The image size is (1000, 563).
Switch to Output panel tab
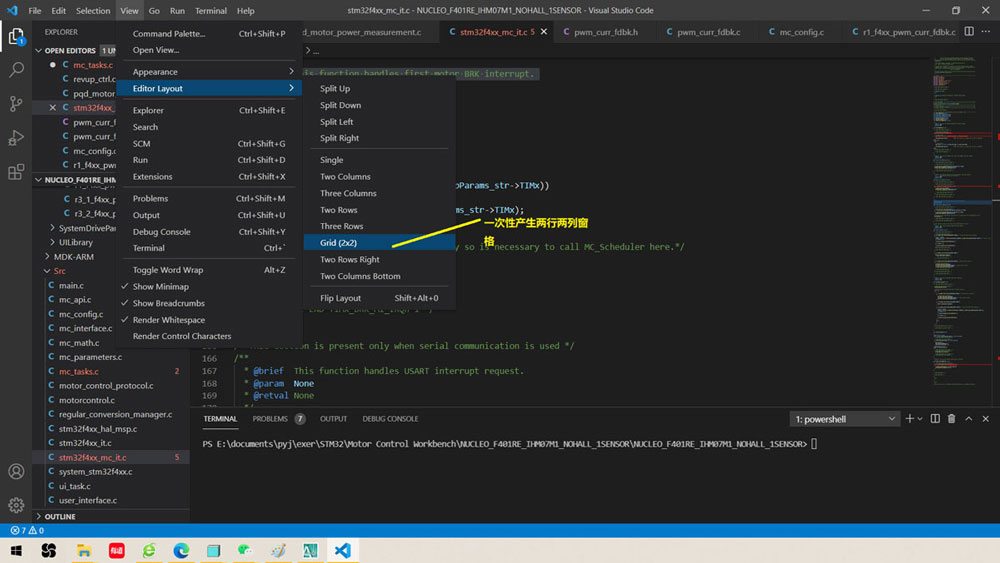333,419
